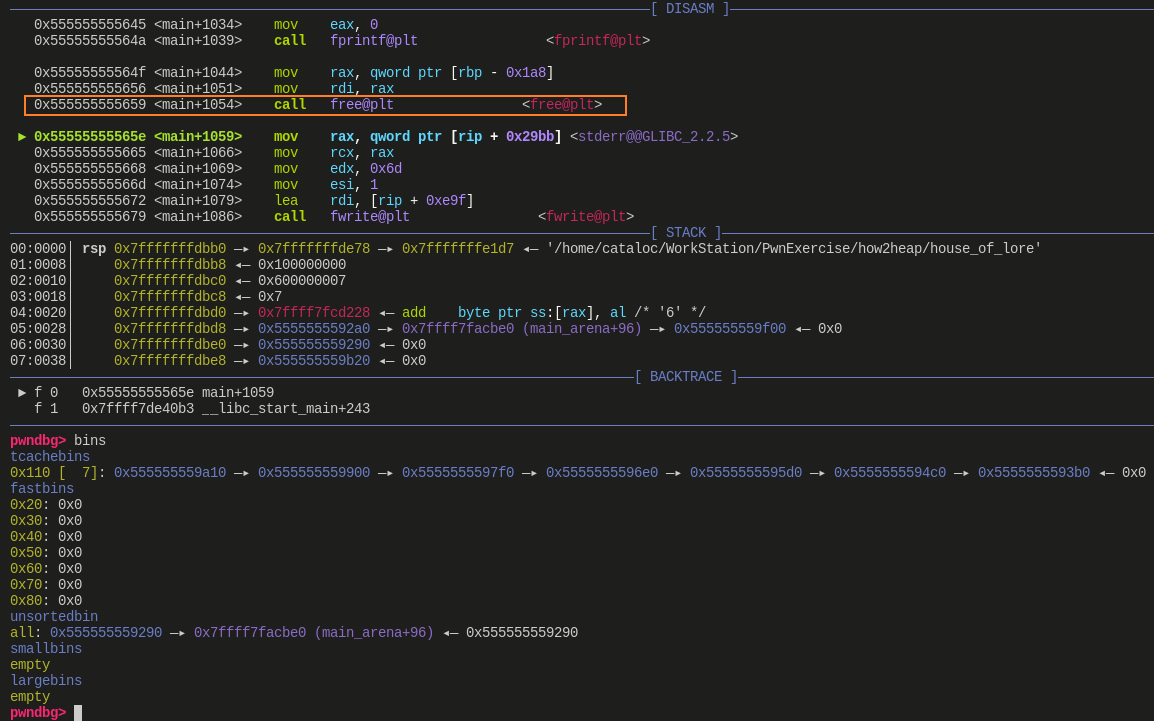Click the stderr@@GLIBC_2.2.5 symbol
This screenshot has height=721, width=1154.
click(653, 137)
